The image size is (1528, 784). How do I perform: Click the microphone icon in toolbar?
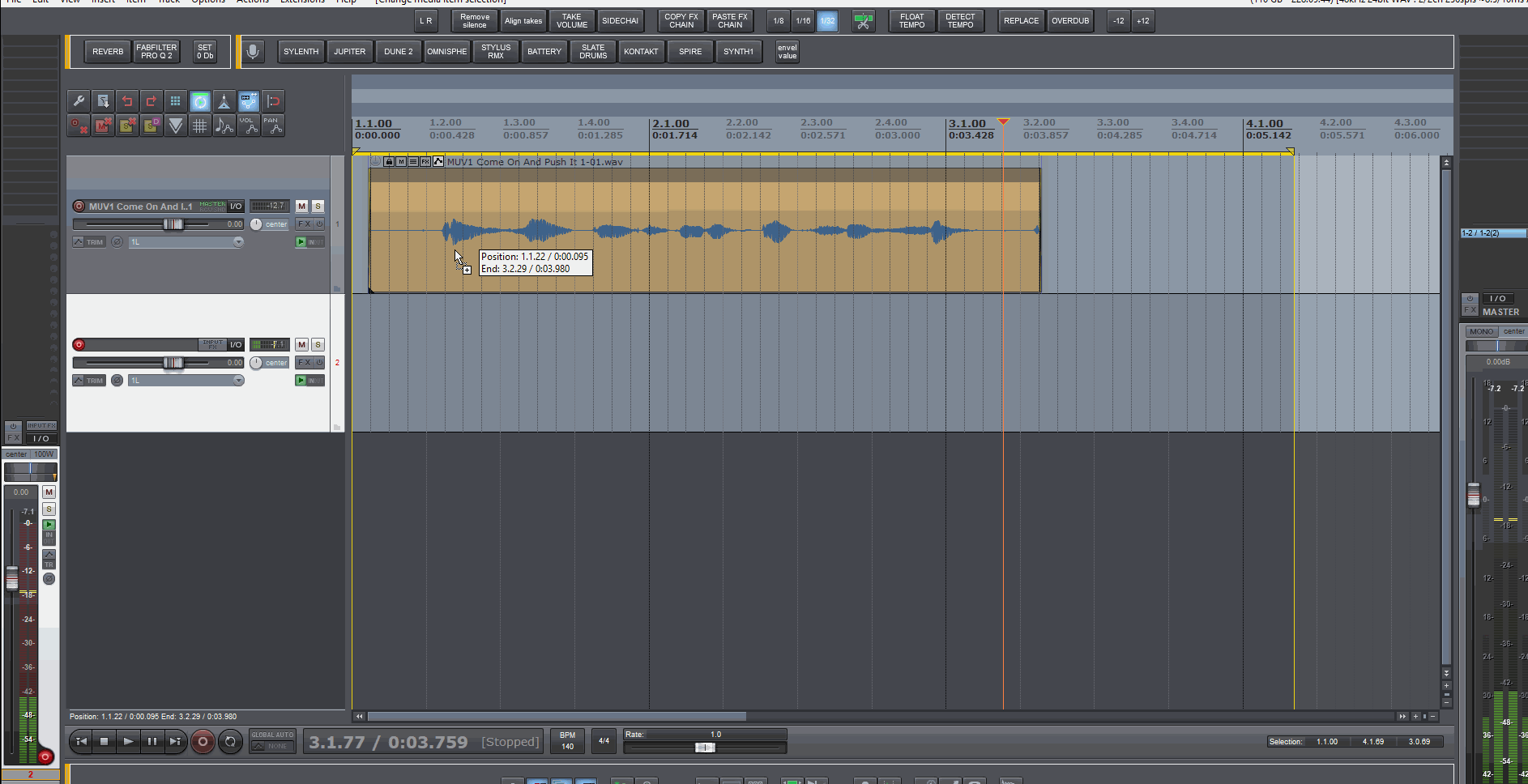tap(253, 52)
